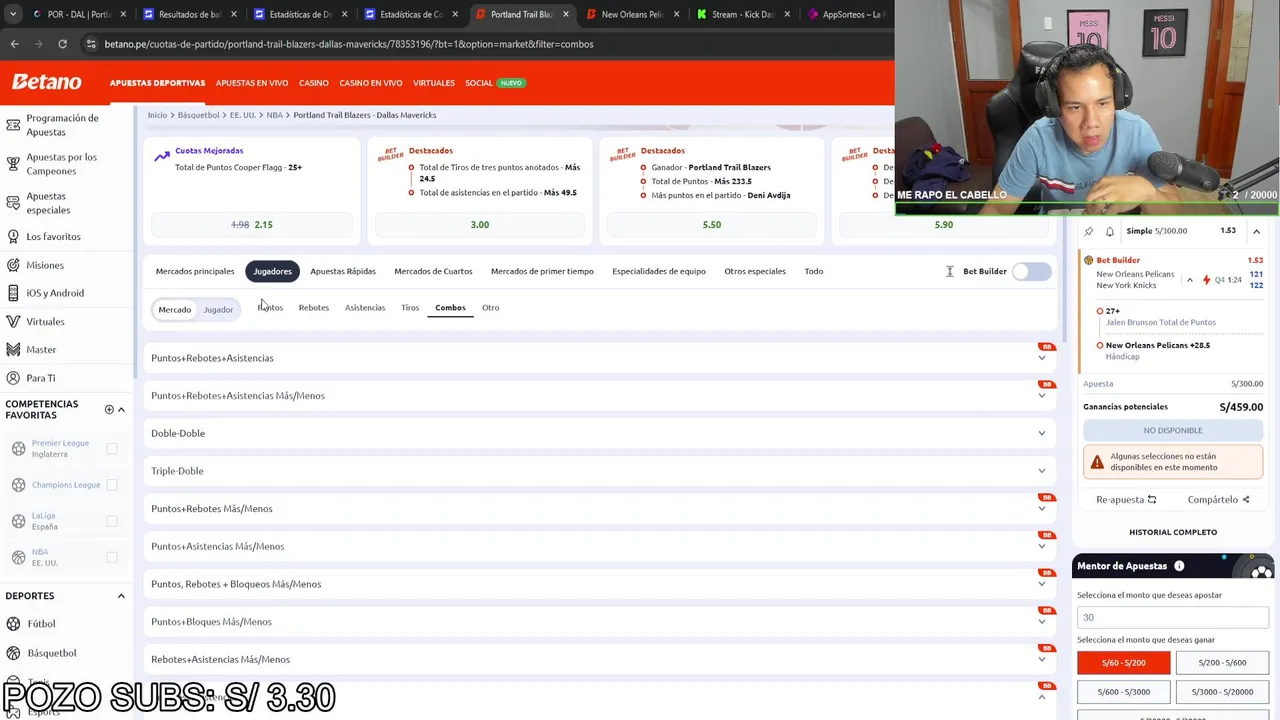Check the Champions League checkbox

click(112, 485)
